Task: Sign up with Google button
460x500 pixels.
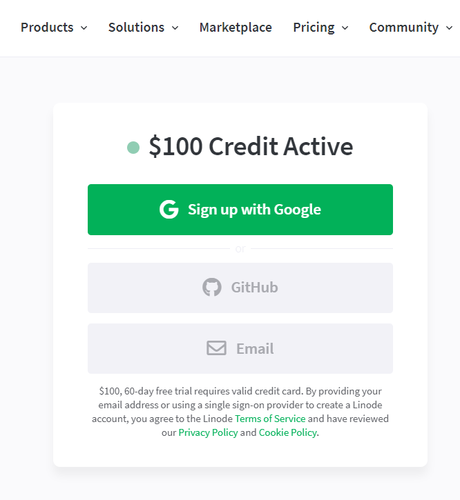Action: point(240,209)
